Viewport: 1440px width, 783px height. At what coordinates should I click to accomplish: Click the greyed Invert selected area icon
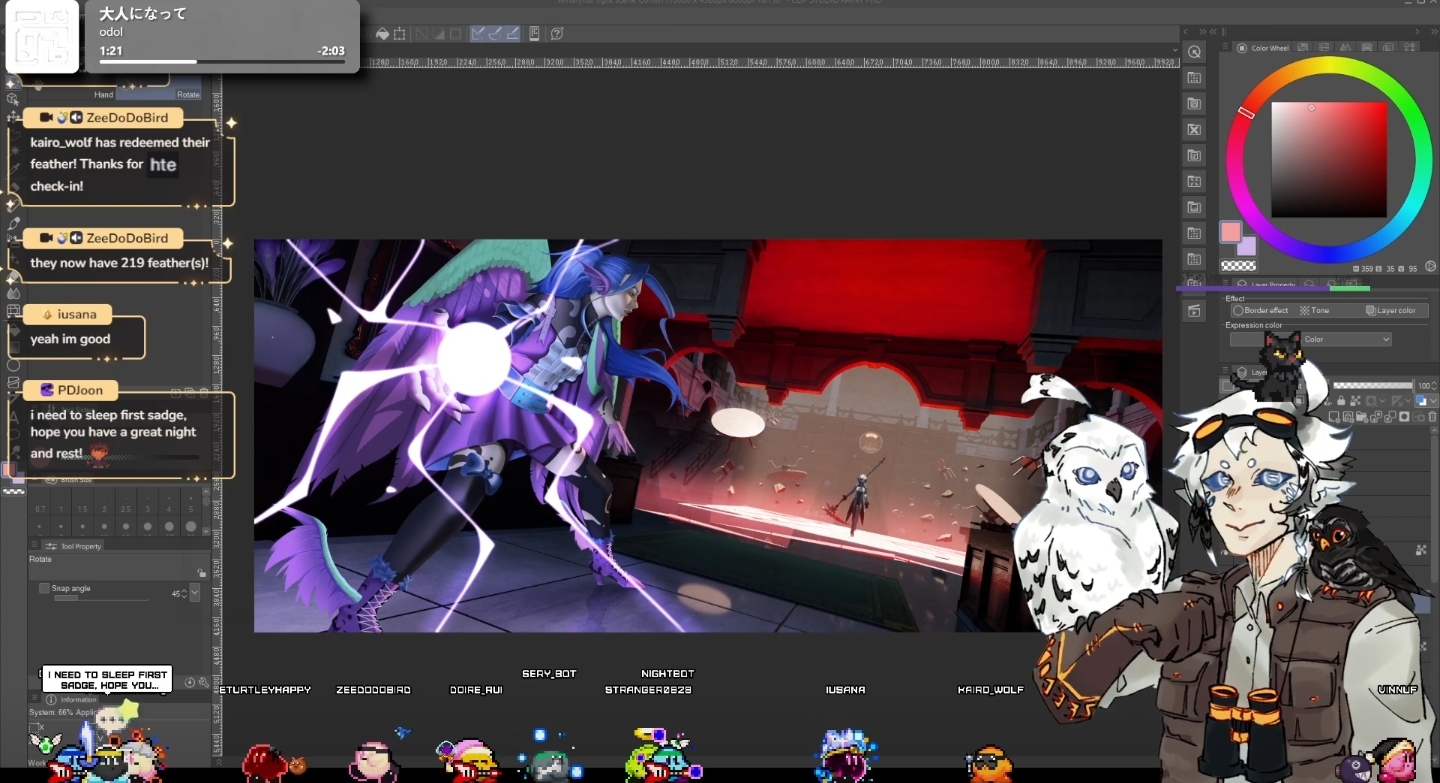tap(438, 34)
